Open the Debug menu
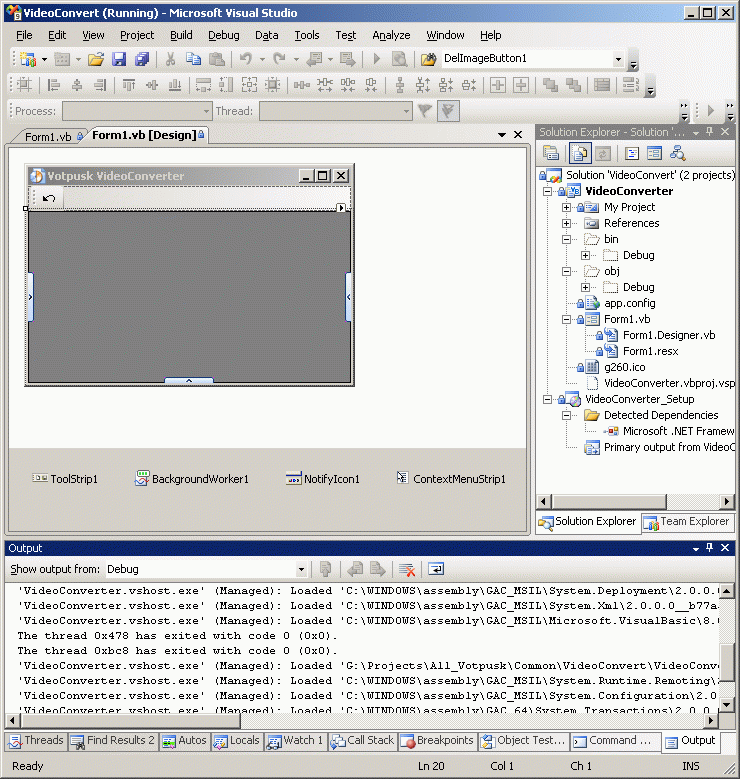Viewport: 740px width, 779px height. [x=224, y=35]
